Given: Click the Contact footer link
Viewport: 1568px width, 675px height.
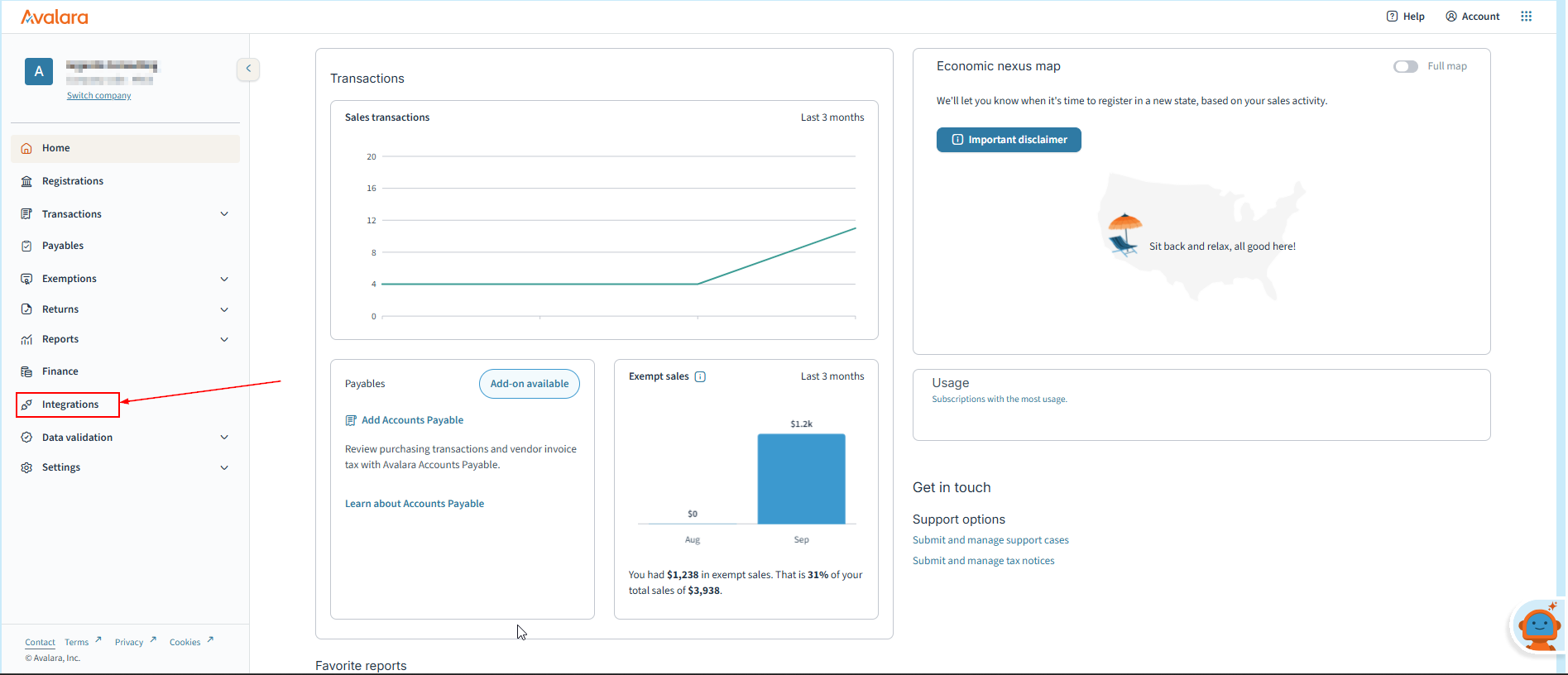Looking at the screenshot, I should (x=40, y=643).
